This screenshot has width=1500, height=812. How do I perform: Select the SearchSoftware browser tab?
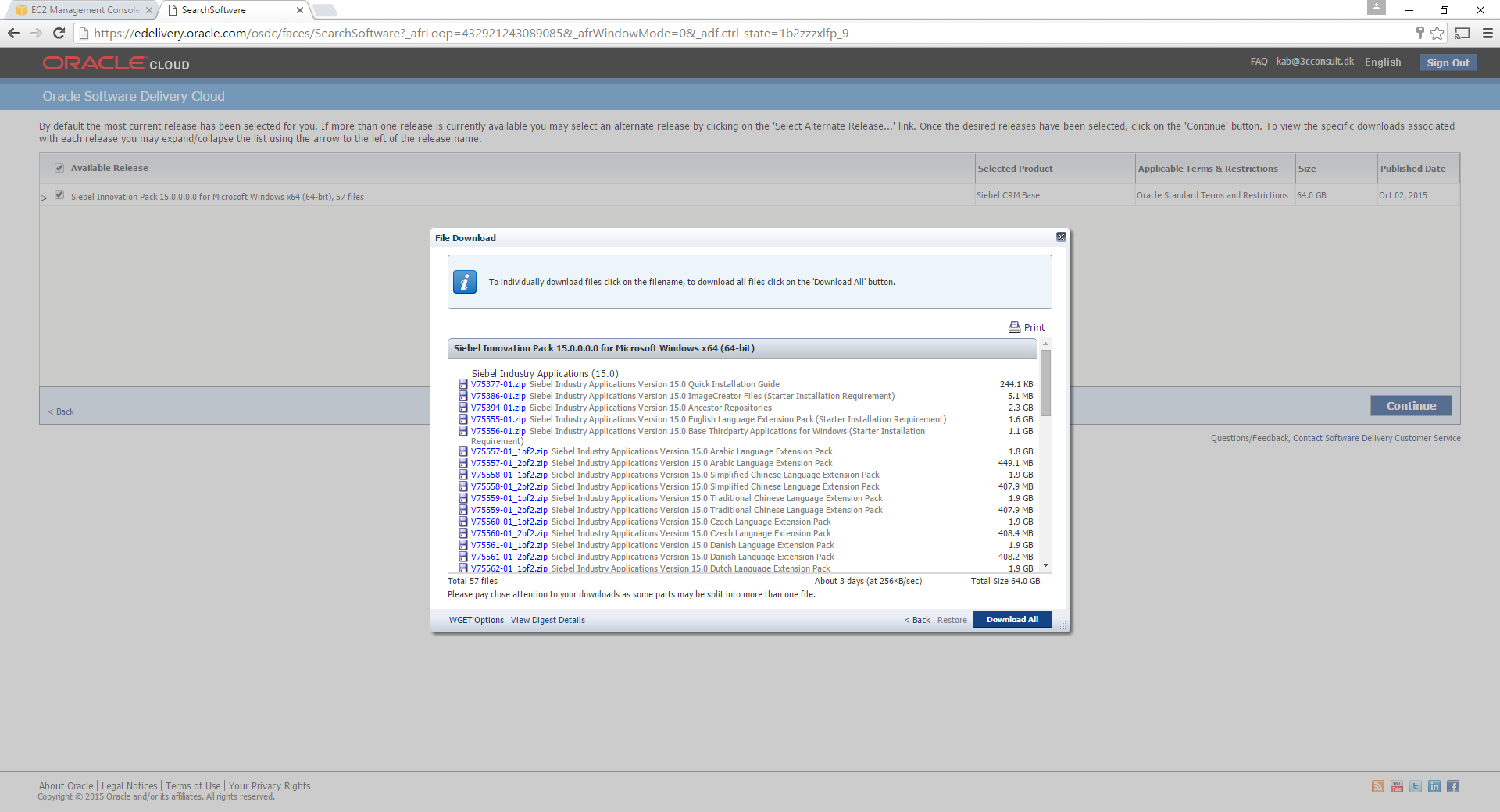pyautogui.click(x=233, y=10)
